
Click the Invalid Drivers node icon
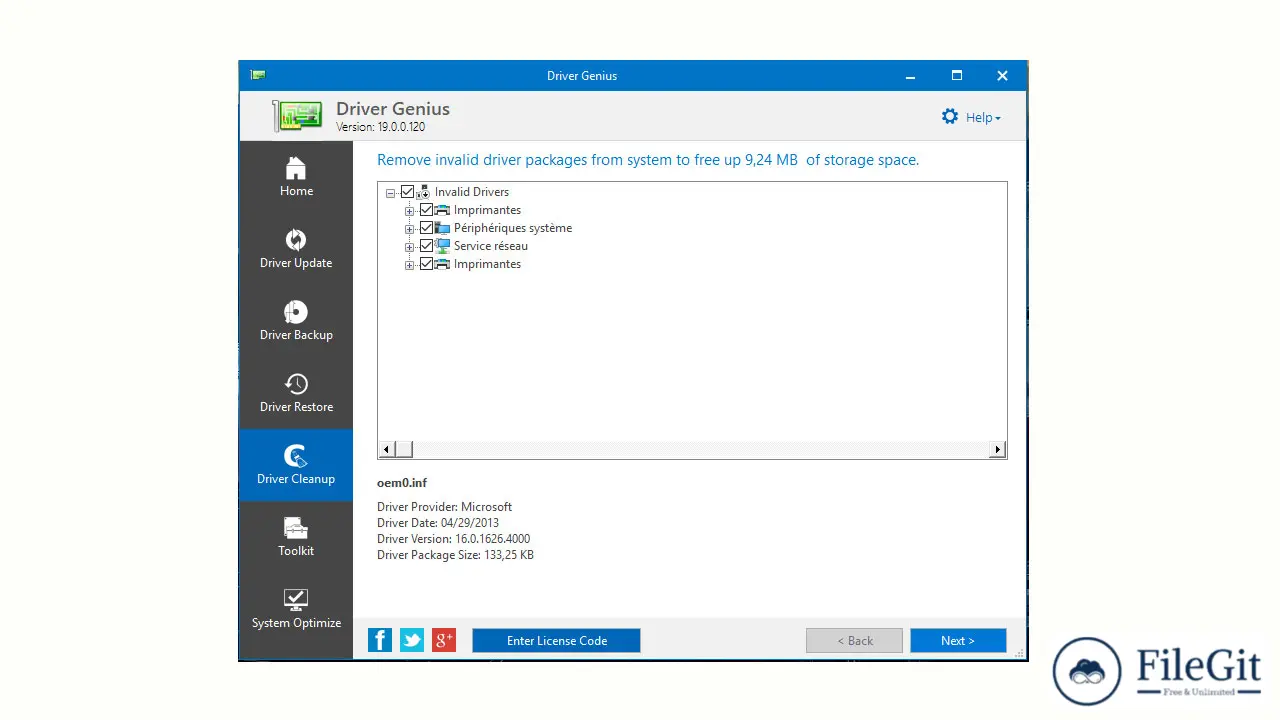[x=423, y=192]
